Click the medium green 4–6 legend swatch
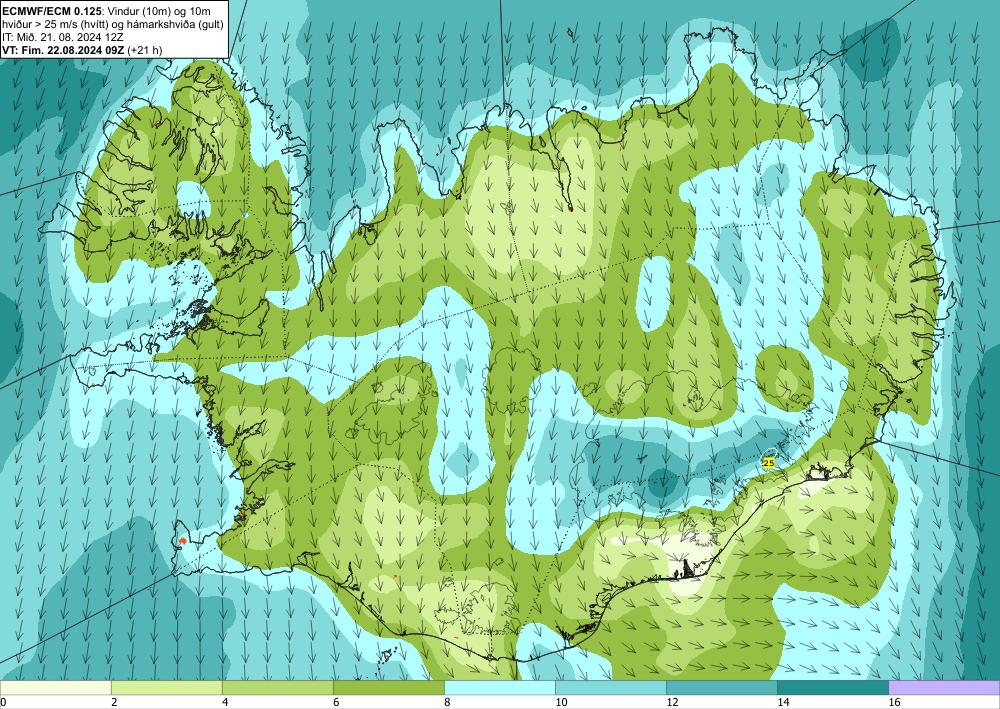Viewport: 1000px width, 709px height. (x=277, y=688)
